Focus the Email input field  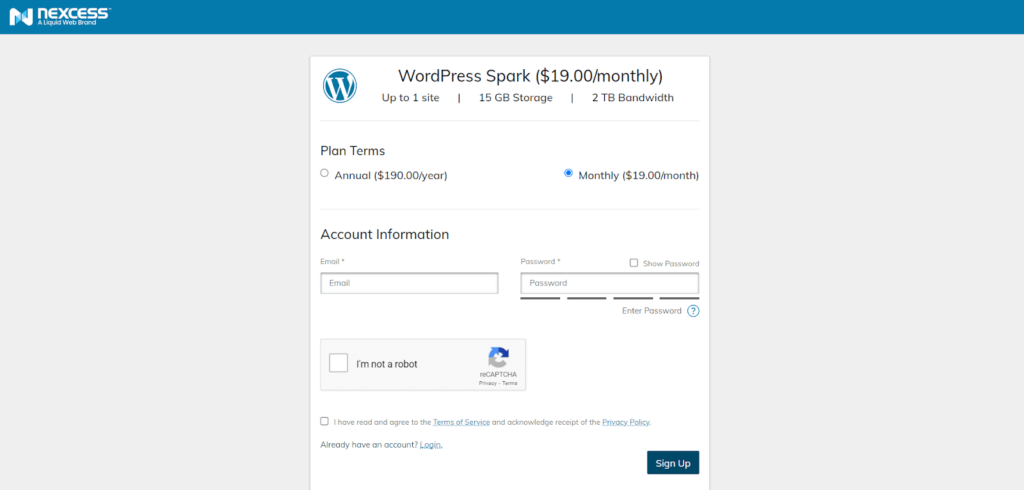point(409,283)
